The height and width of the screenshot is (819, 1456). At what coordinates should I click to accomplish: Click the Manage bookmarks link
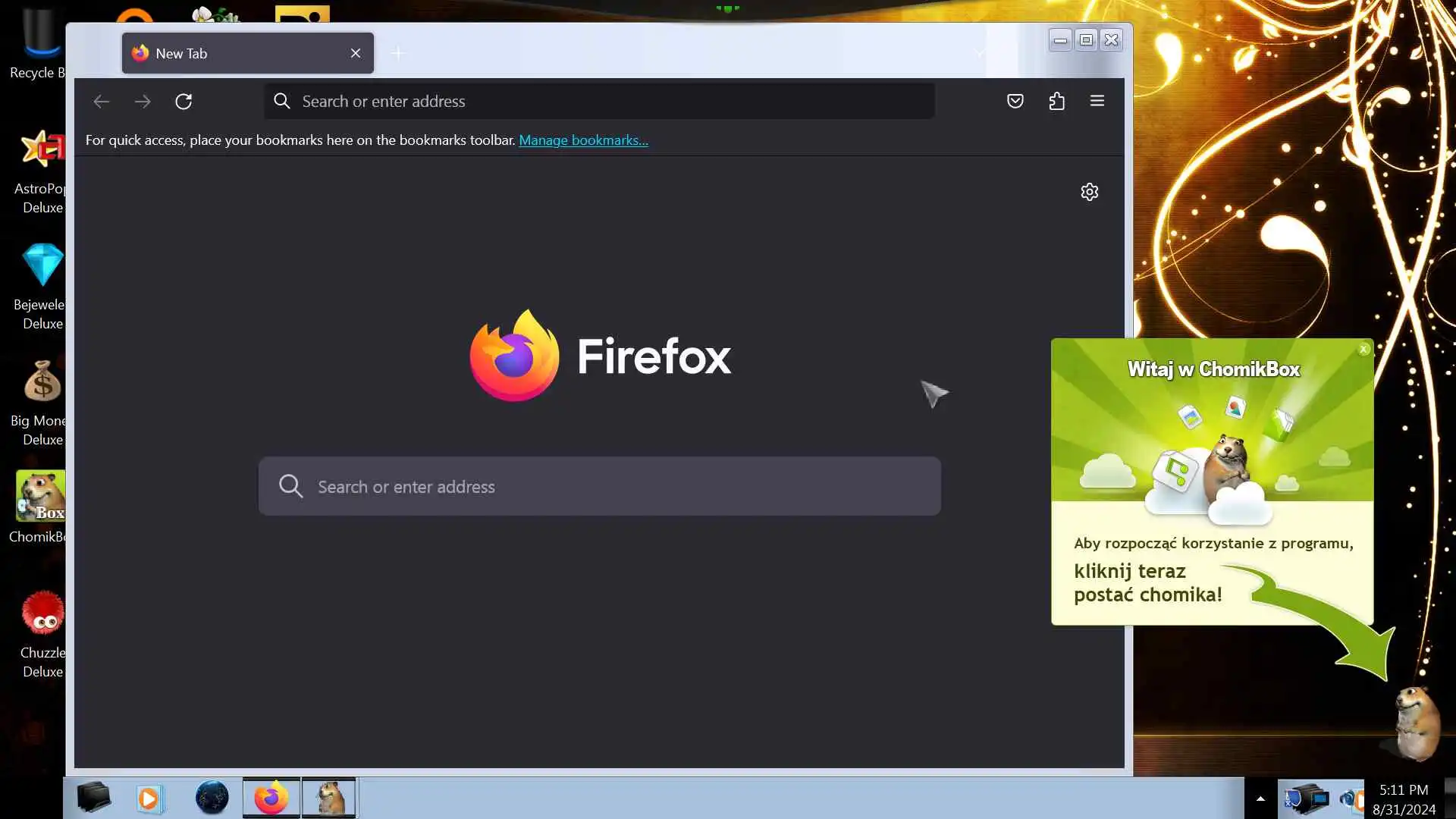point(582,140)
